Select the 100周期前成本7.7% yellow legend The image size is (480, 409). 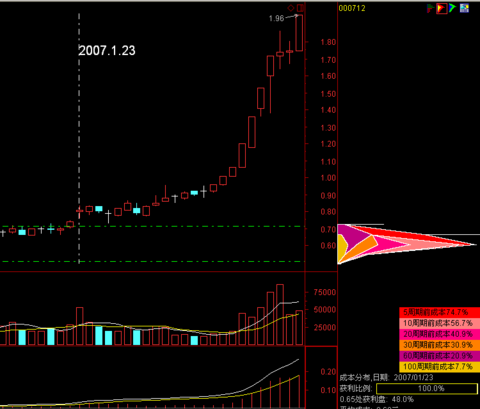click(439, 367)
